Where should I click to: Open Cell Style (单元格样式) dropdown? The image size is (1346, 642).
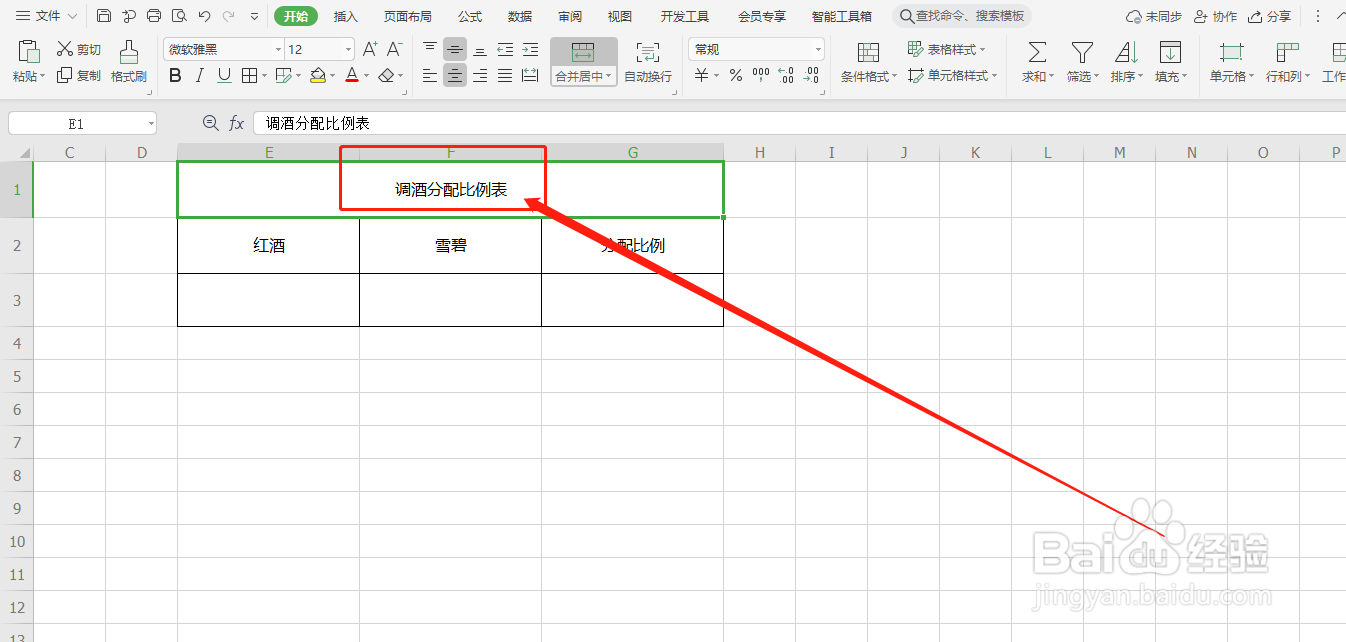click(953, 75)
